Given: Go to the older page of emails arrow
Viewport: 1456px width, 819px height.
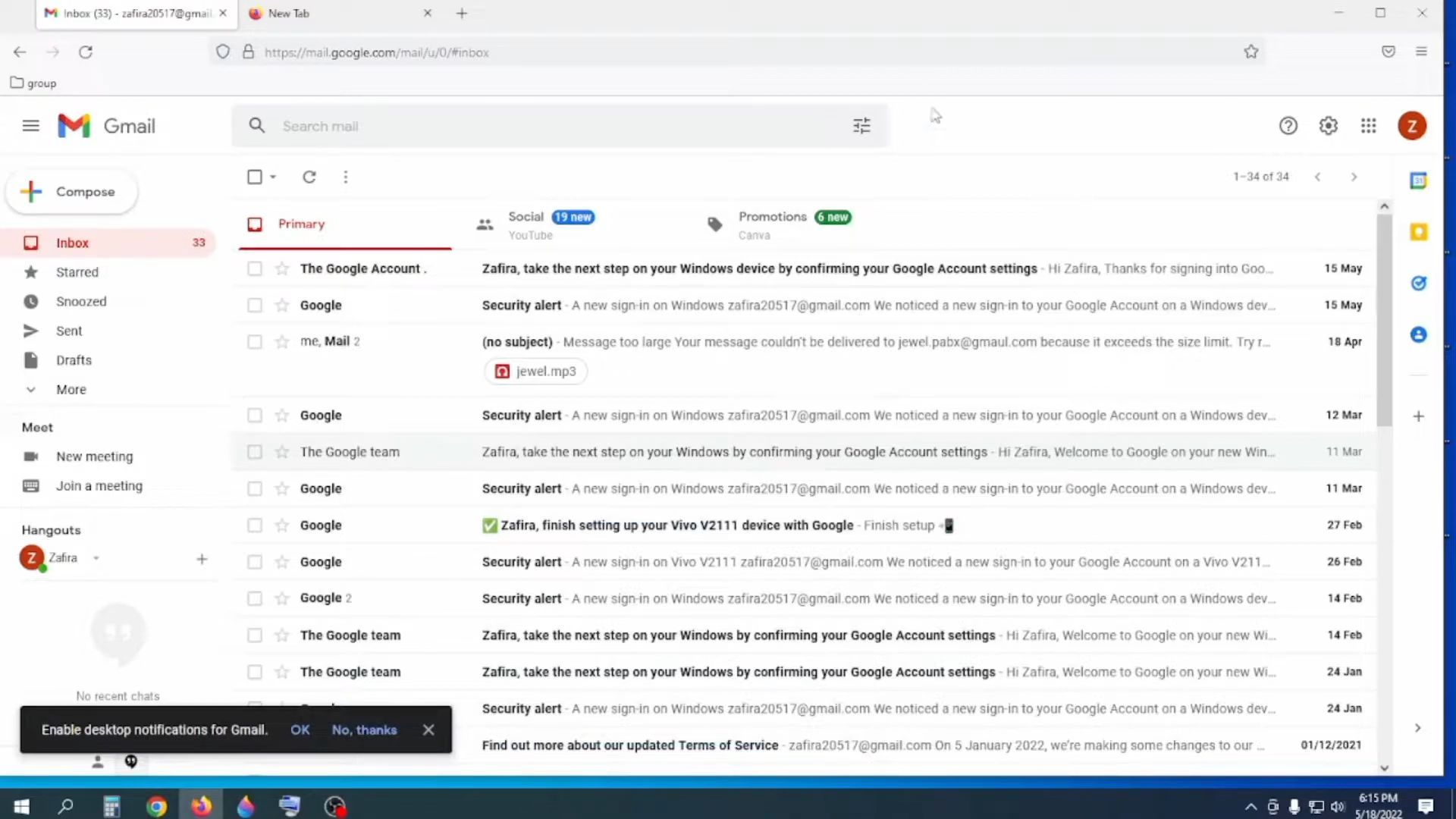Looking at the screenshot, I should pyautogui.click(x=1354, y=177).
